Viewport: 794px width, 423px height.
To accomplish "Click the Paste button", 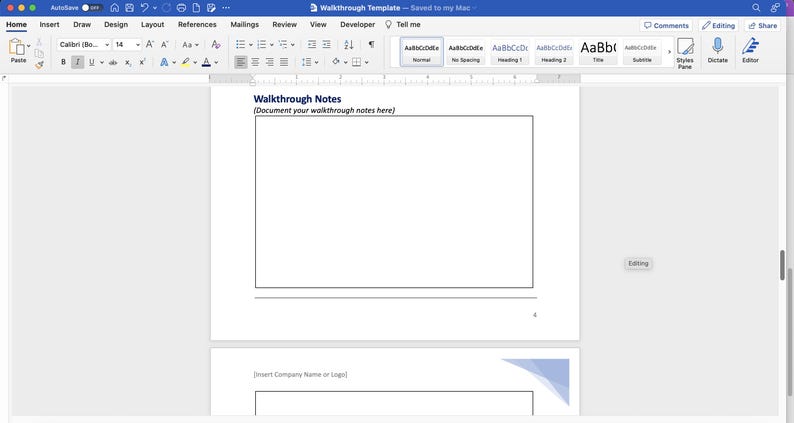I will click(16, 51).
